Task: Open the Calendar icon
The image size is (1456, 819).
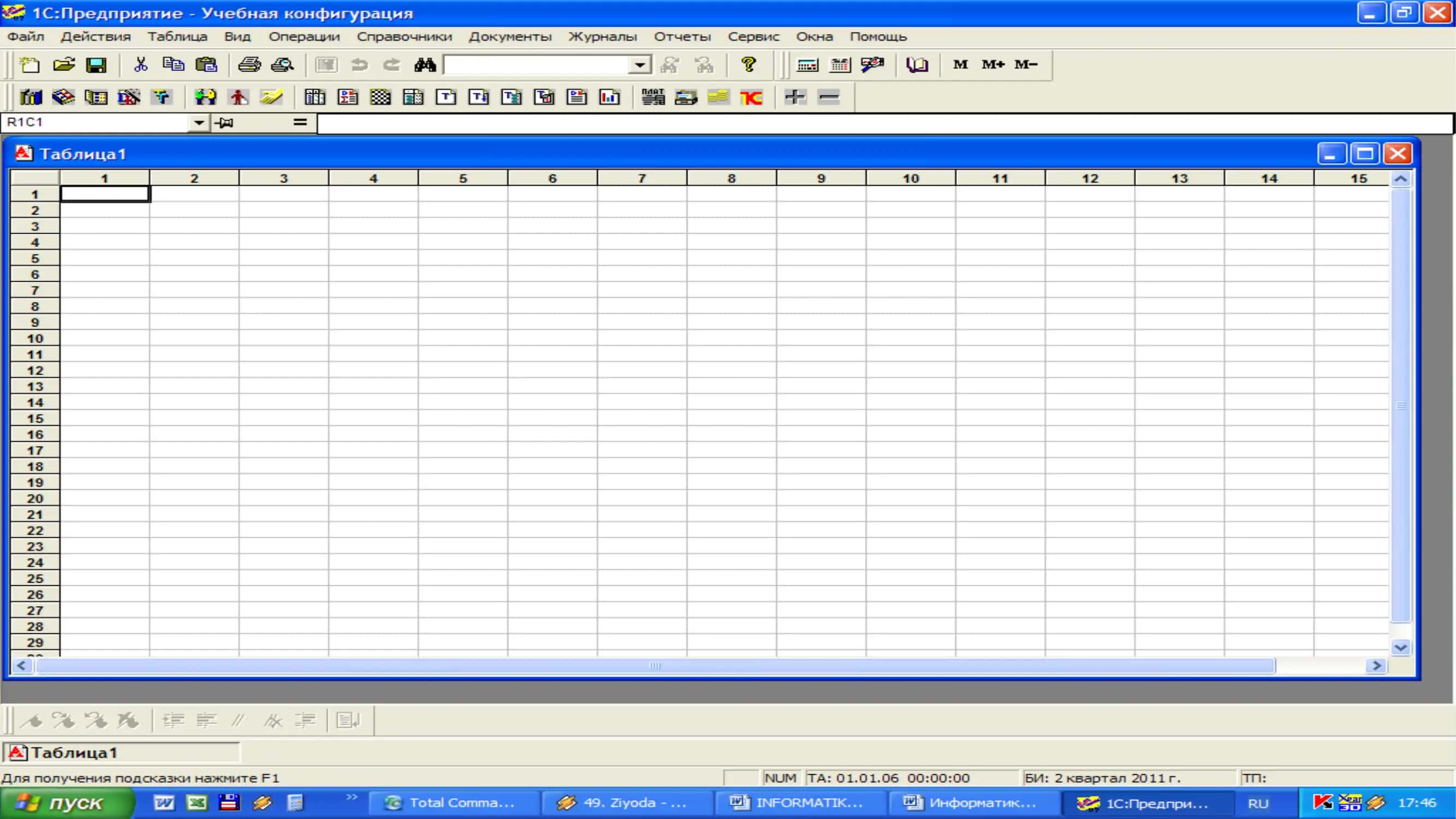Action: [x=840, y=65]
